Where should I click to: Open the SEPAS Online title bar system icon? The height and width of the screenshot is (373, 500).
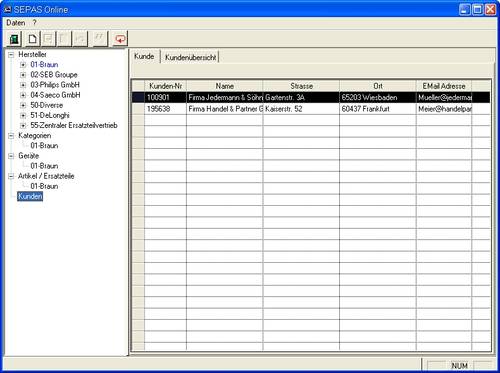[x=7, y=10]
